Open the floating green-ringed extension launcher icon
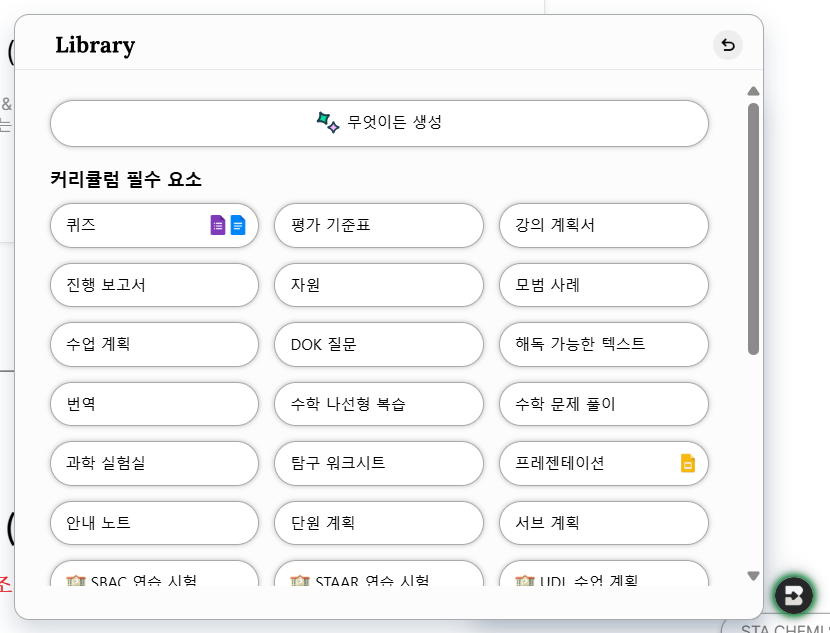This screenshot has height=633, width=830. 795,596
